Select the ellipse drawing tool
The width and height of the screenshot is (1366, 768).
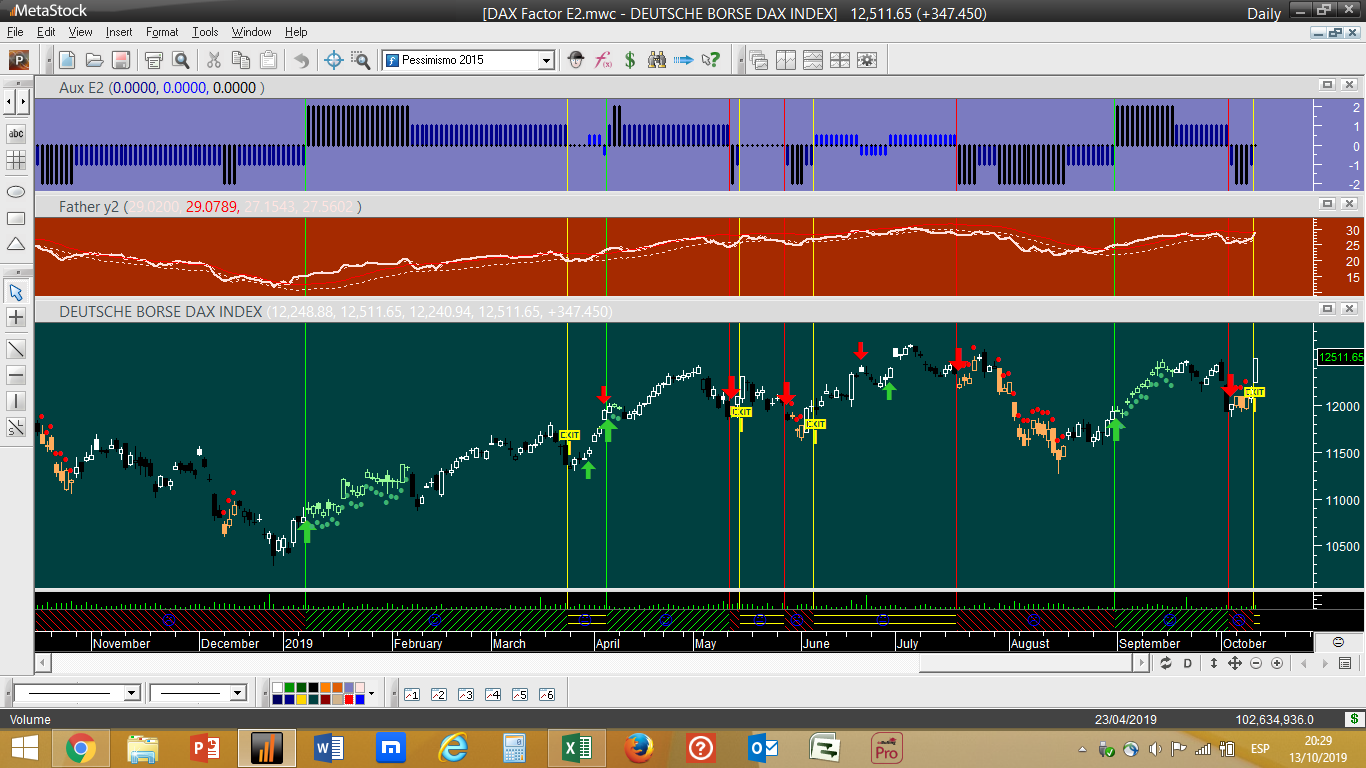coord(16,191)
